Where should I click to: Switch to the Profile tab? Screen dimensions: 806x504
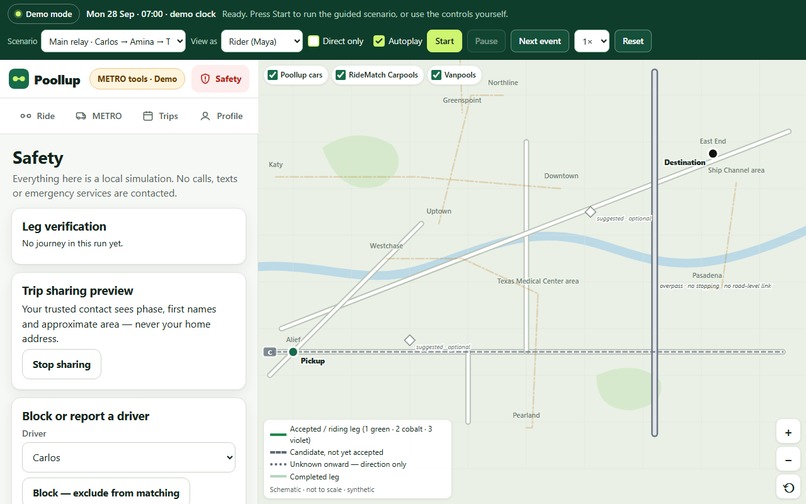point(221,116)
